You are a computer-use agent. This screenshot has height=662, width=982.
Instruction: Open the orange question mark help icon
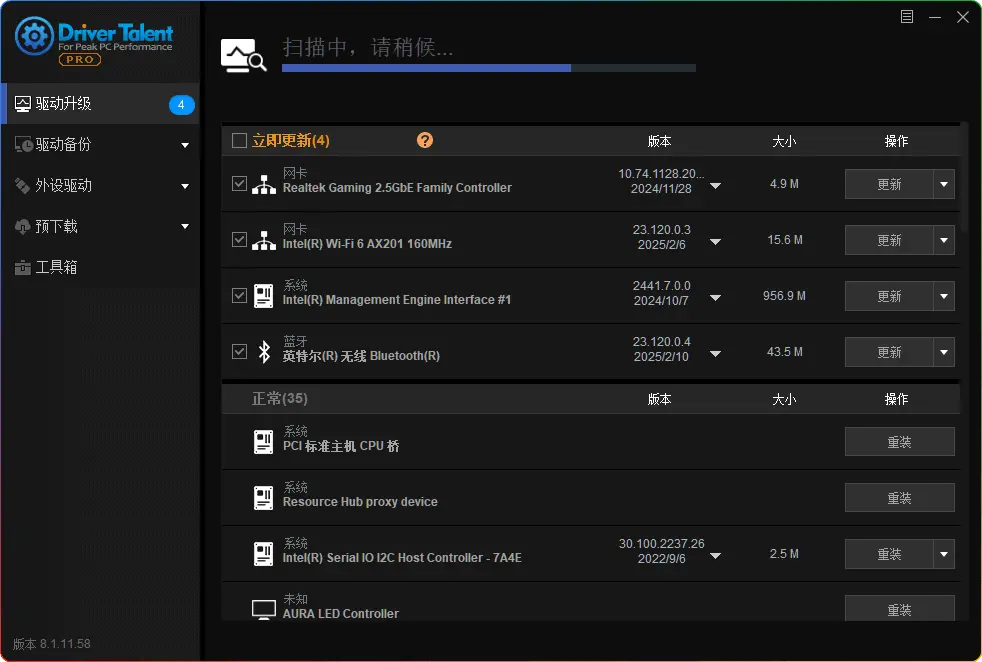coord(425,140)
